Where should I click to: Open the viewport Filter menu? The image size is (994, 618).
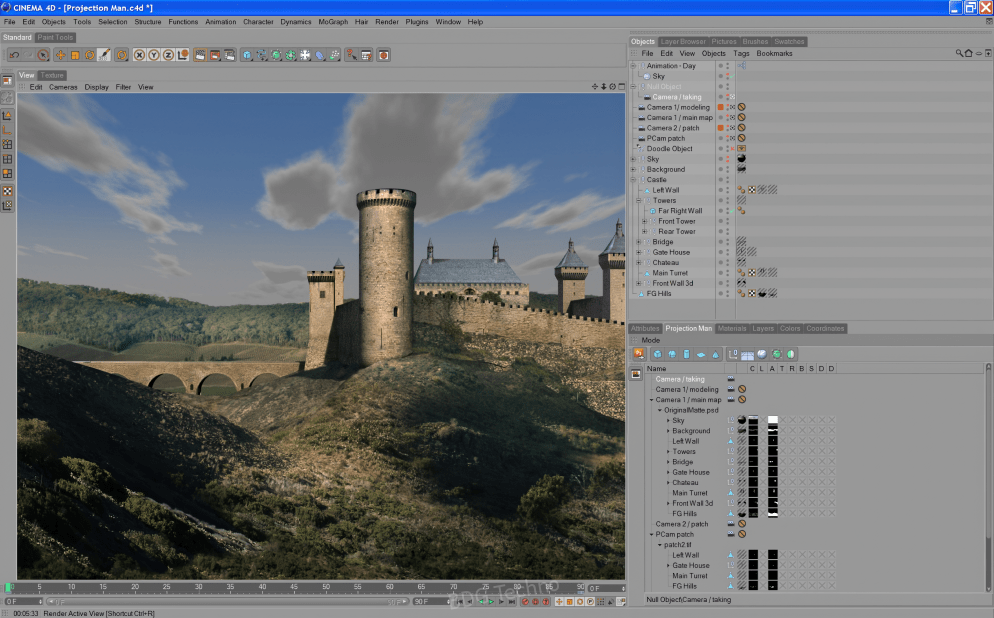[123, 87]
